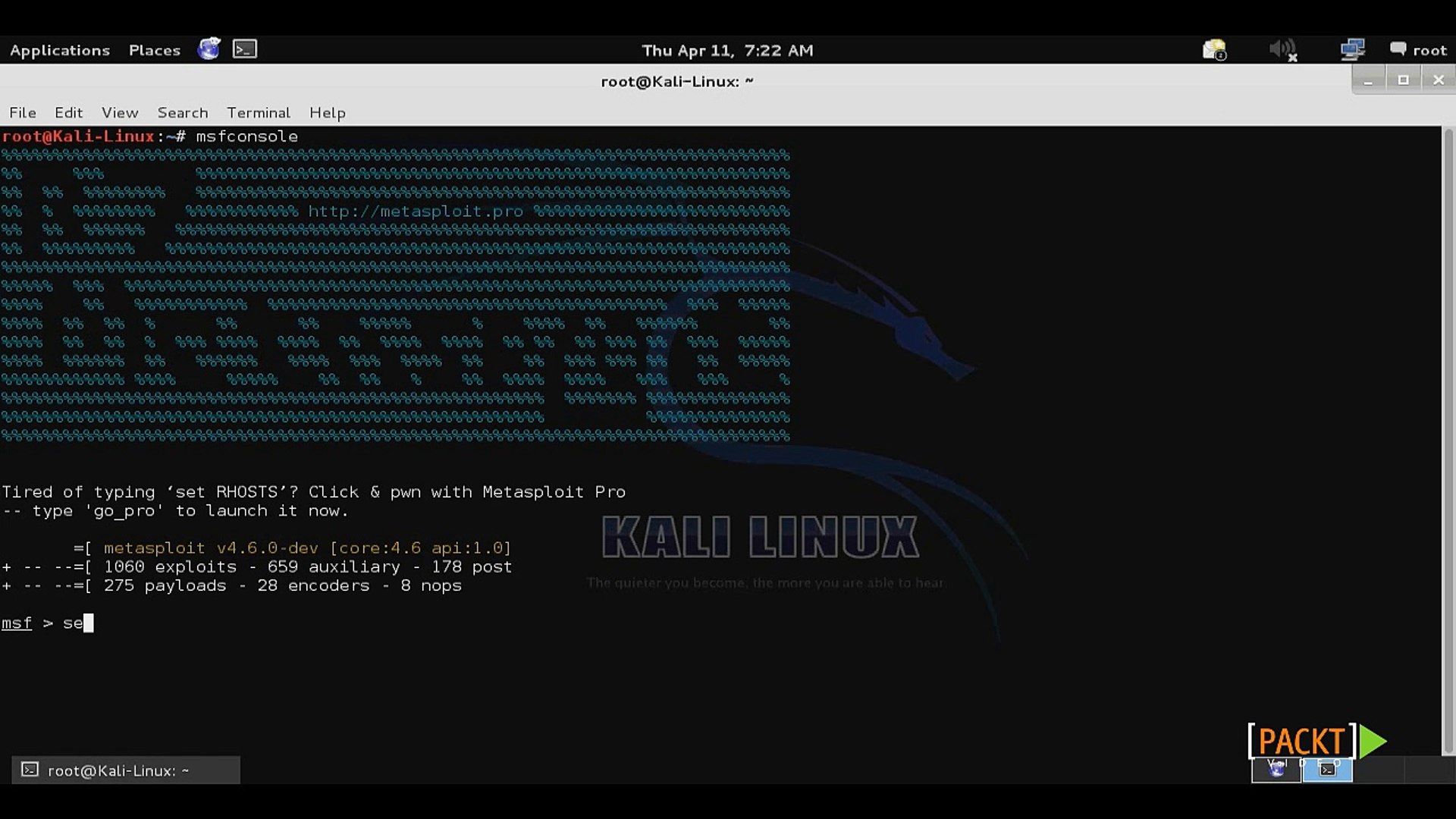Click the terminal vertical scrollbar

click(x=1448, y=440)
